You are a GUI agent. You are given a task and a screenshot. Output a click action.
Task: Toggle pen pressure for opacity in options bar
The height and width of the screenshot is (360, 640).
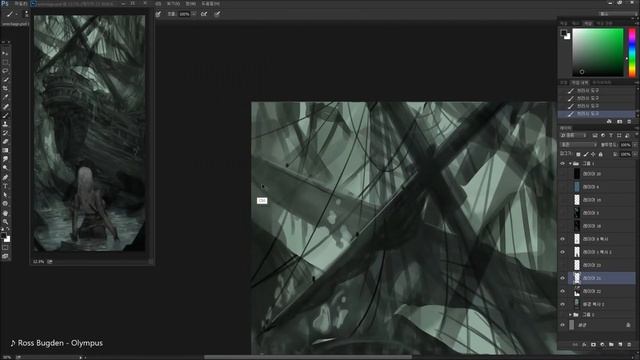[x=158, y=14]
